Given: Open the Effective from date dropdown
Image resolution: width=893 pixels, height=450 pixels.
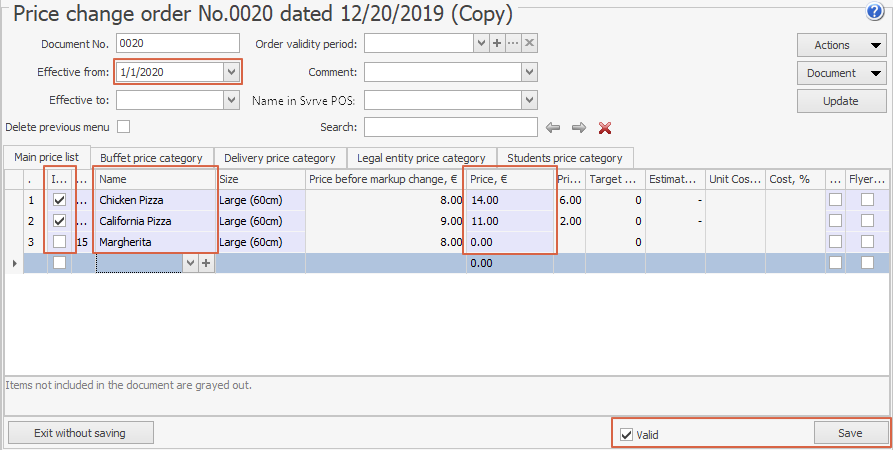Looking at the screenshot, I should (x=231, y=72).
